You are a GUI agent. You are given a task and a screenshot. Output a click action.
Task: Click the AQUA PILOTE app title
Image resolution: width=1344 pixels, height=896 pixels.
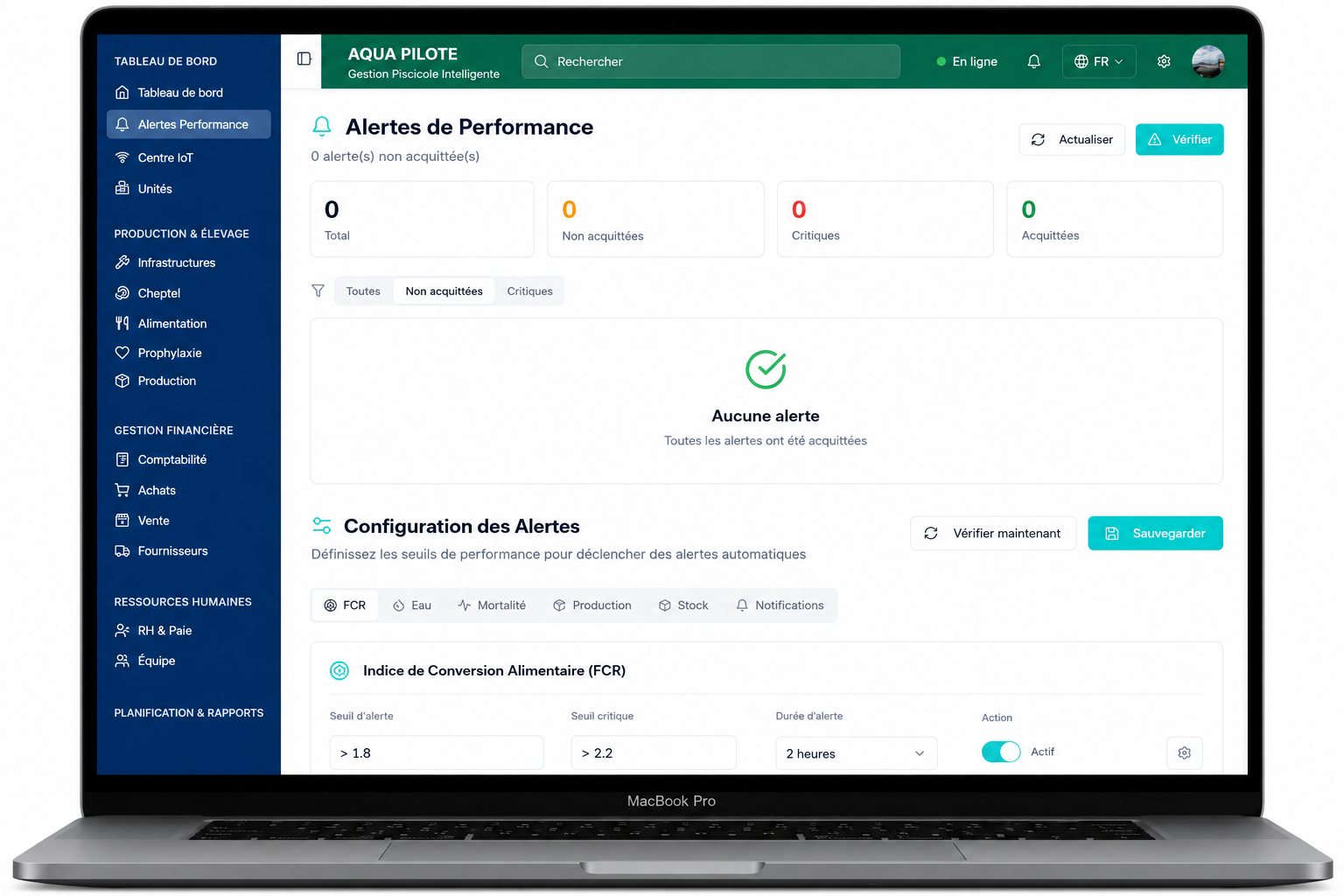402,53
